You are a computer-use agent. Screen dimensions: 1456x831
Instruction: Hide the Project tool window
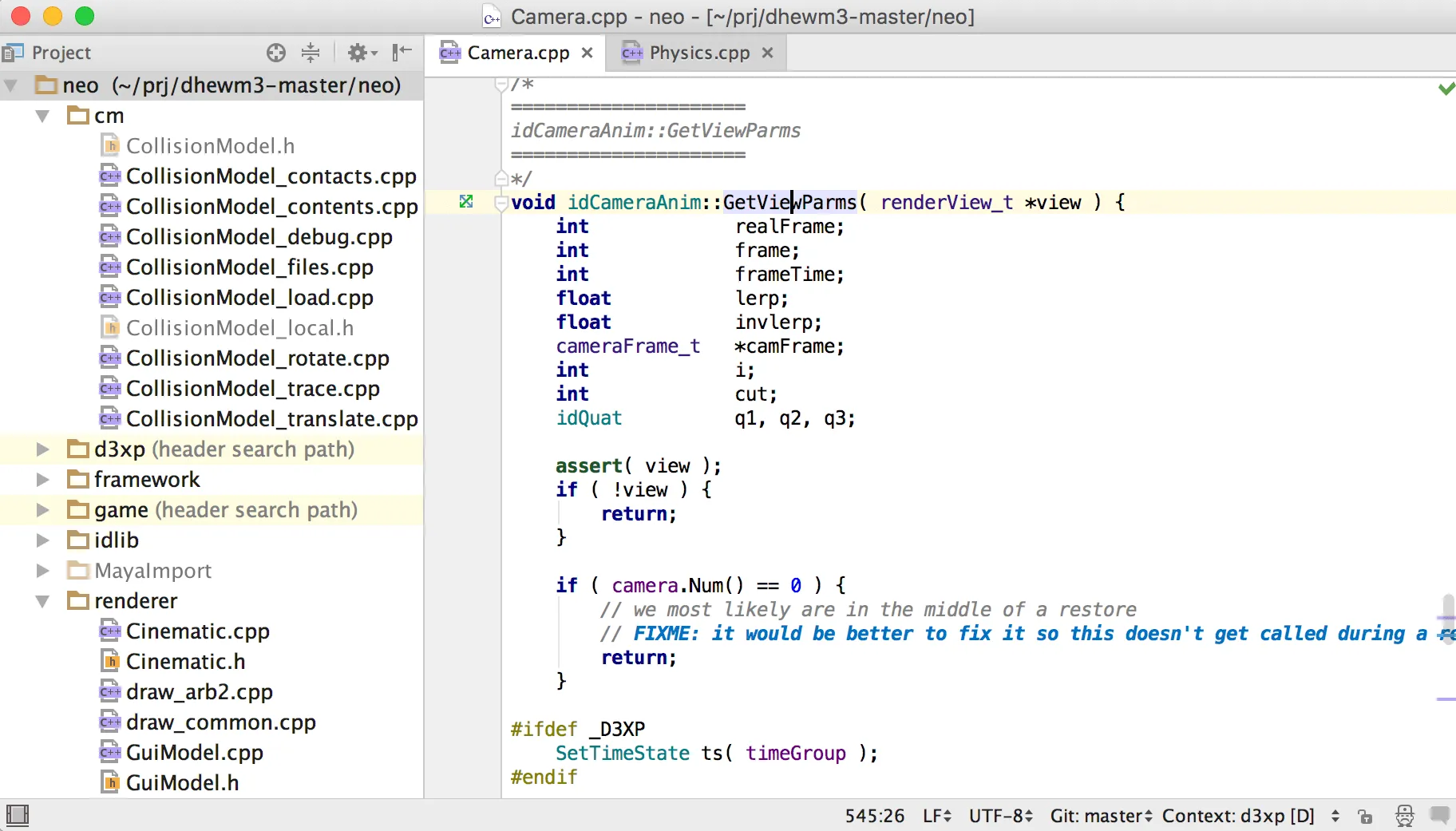[x=402, y=53]
